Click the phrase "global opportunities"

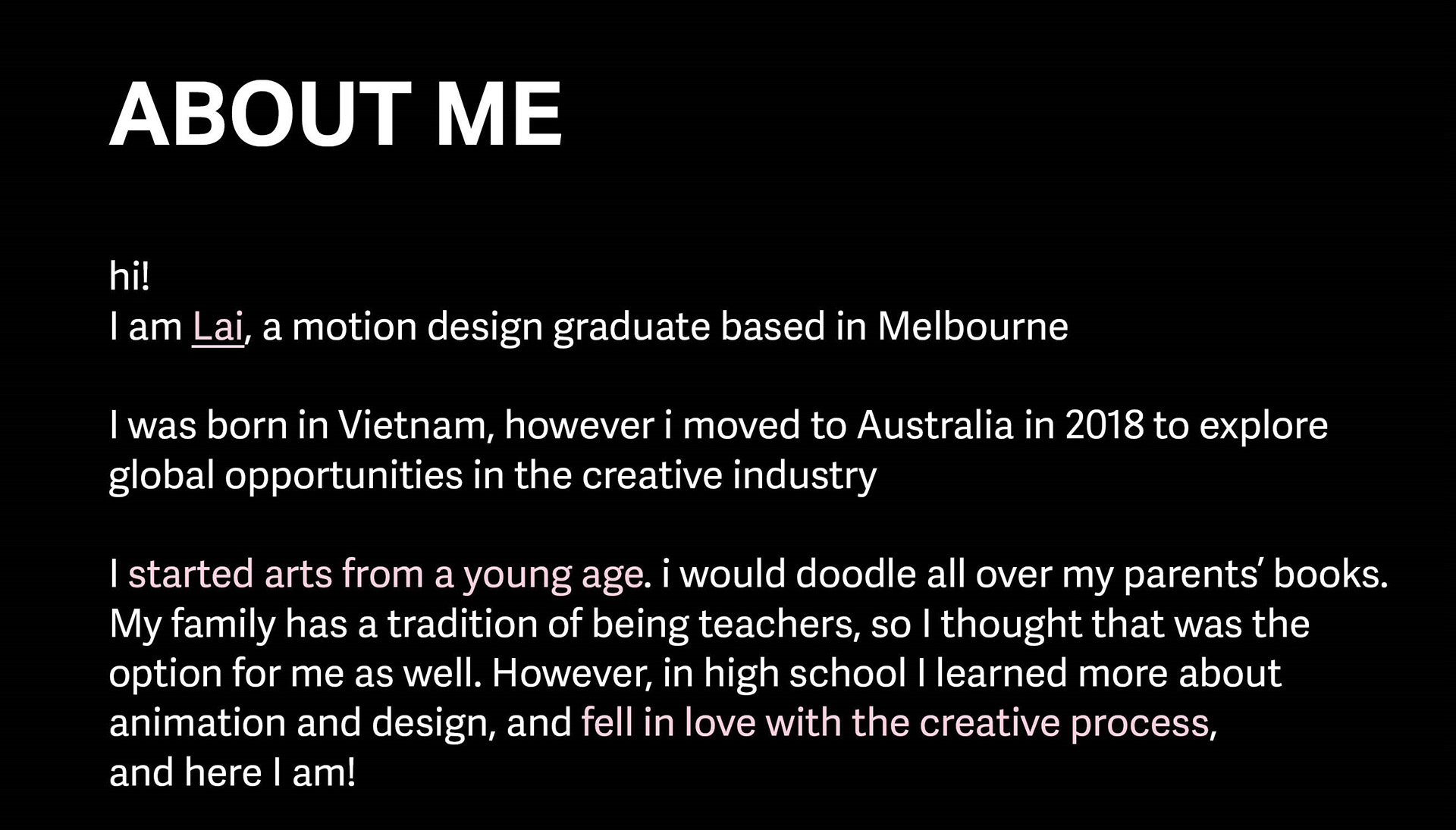285,476
